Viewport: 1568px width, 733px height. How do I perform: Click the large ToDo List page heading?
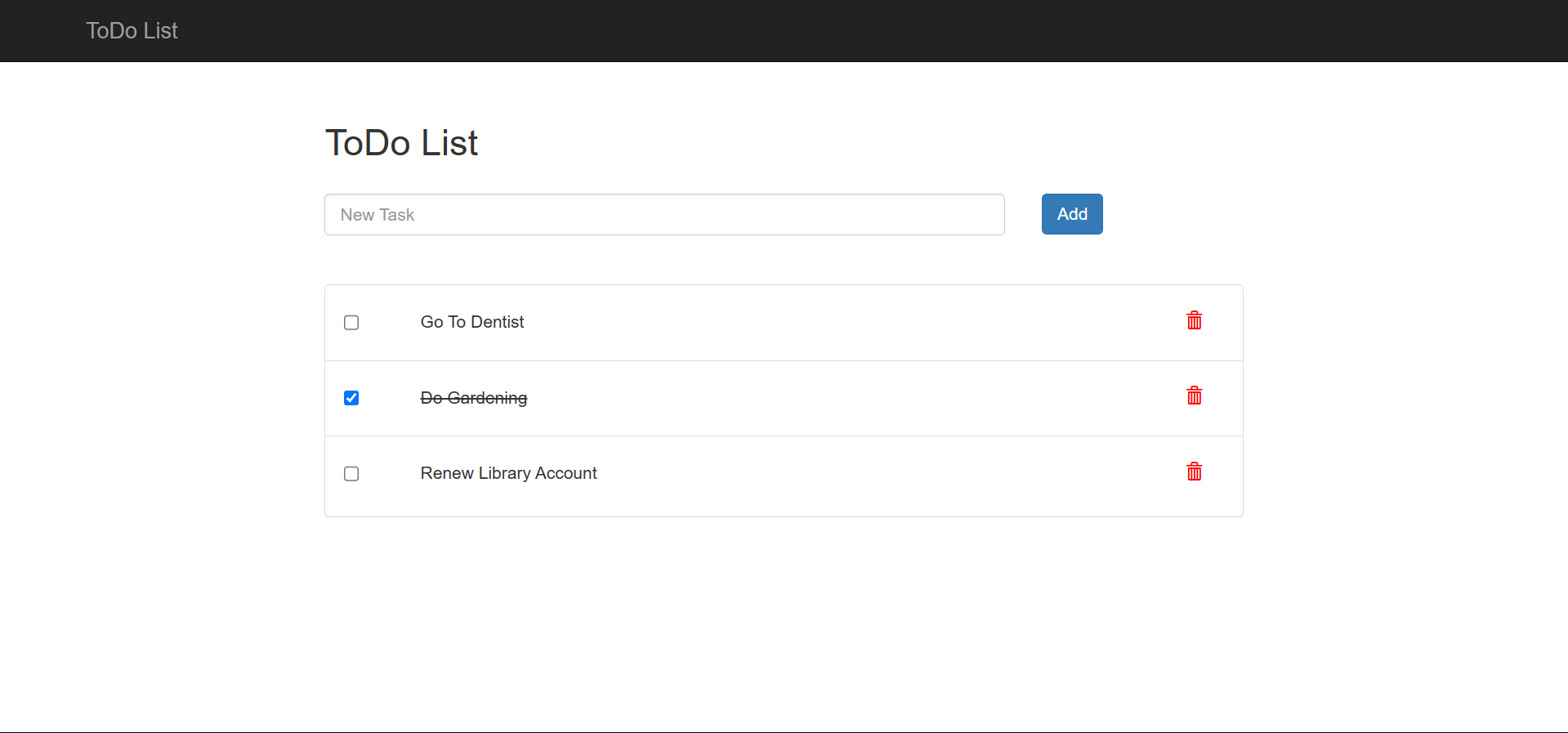point(401,143)
